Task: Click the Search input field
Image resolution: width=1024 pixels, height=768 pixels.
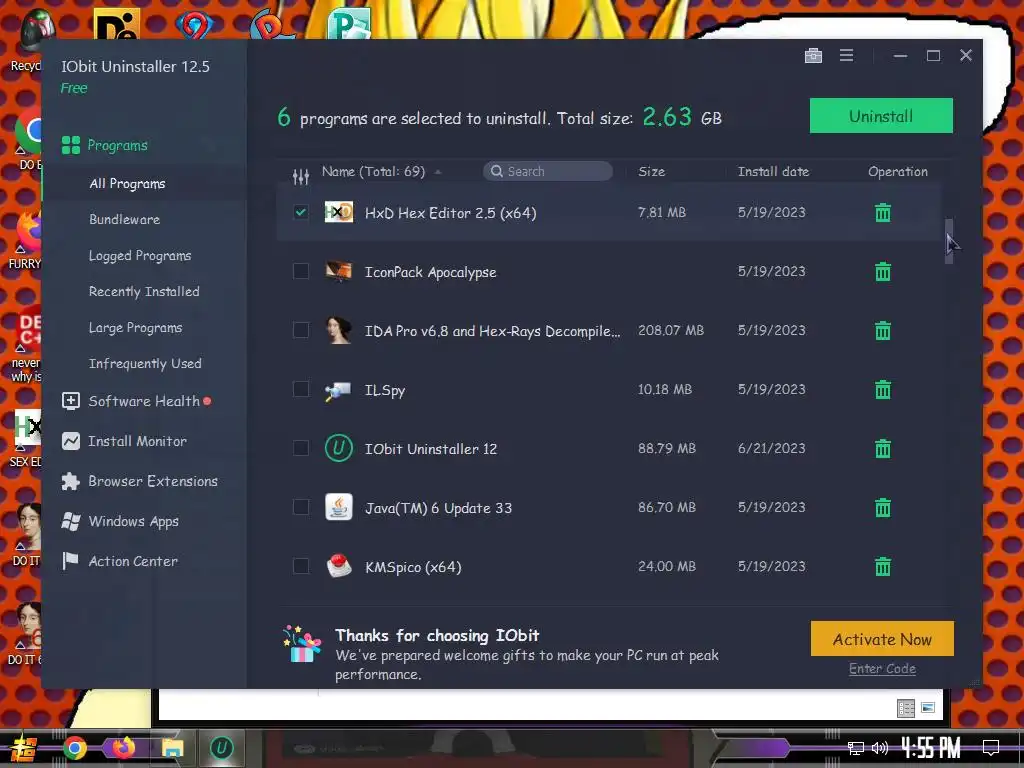Action: pos(548,171)
